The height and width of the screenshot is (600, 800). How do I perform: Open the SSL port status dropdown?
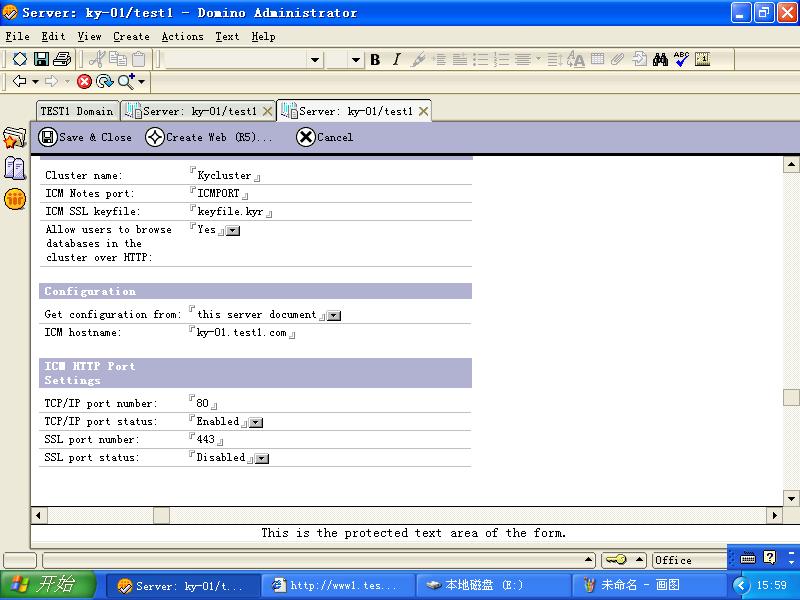[262, 458]
